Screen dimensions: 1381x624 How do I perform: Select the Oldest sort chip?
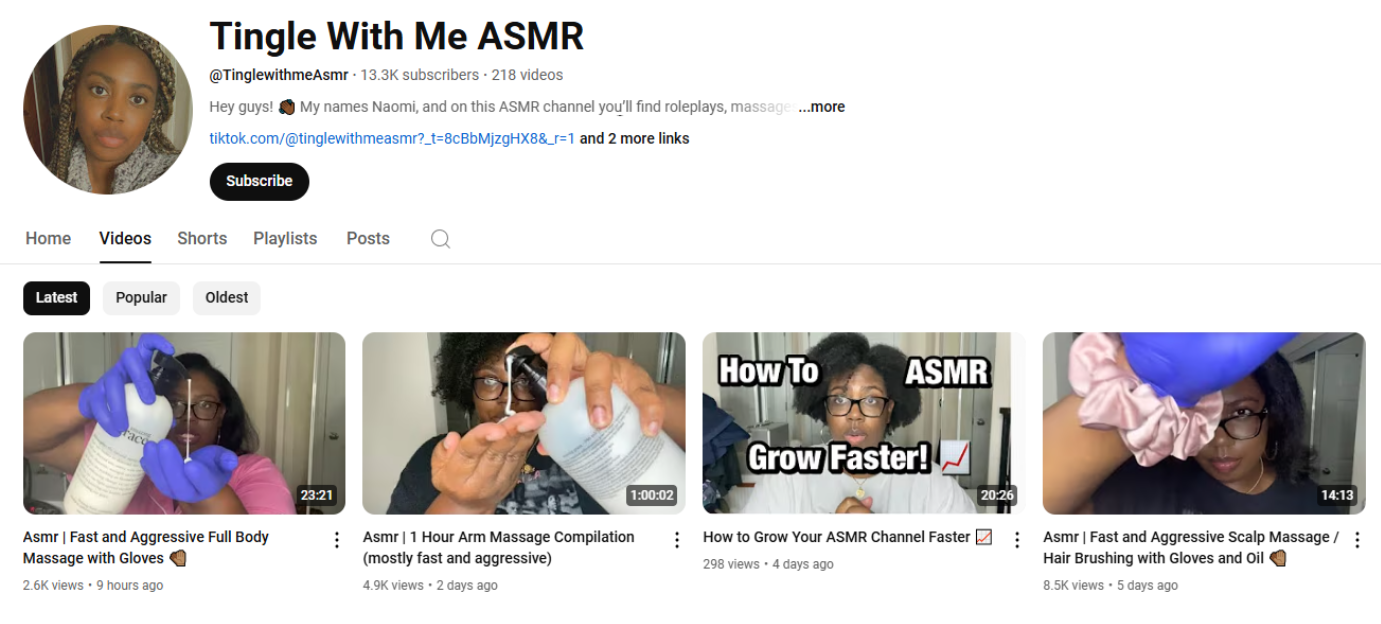[x=227, y=298]
